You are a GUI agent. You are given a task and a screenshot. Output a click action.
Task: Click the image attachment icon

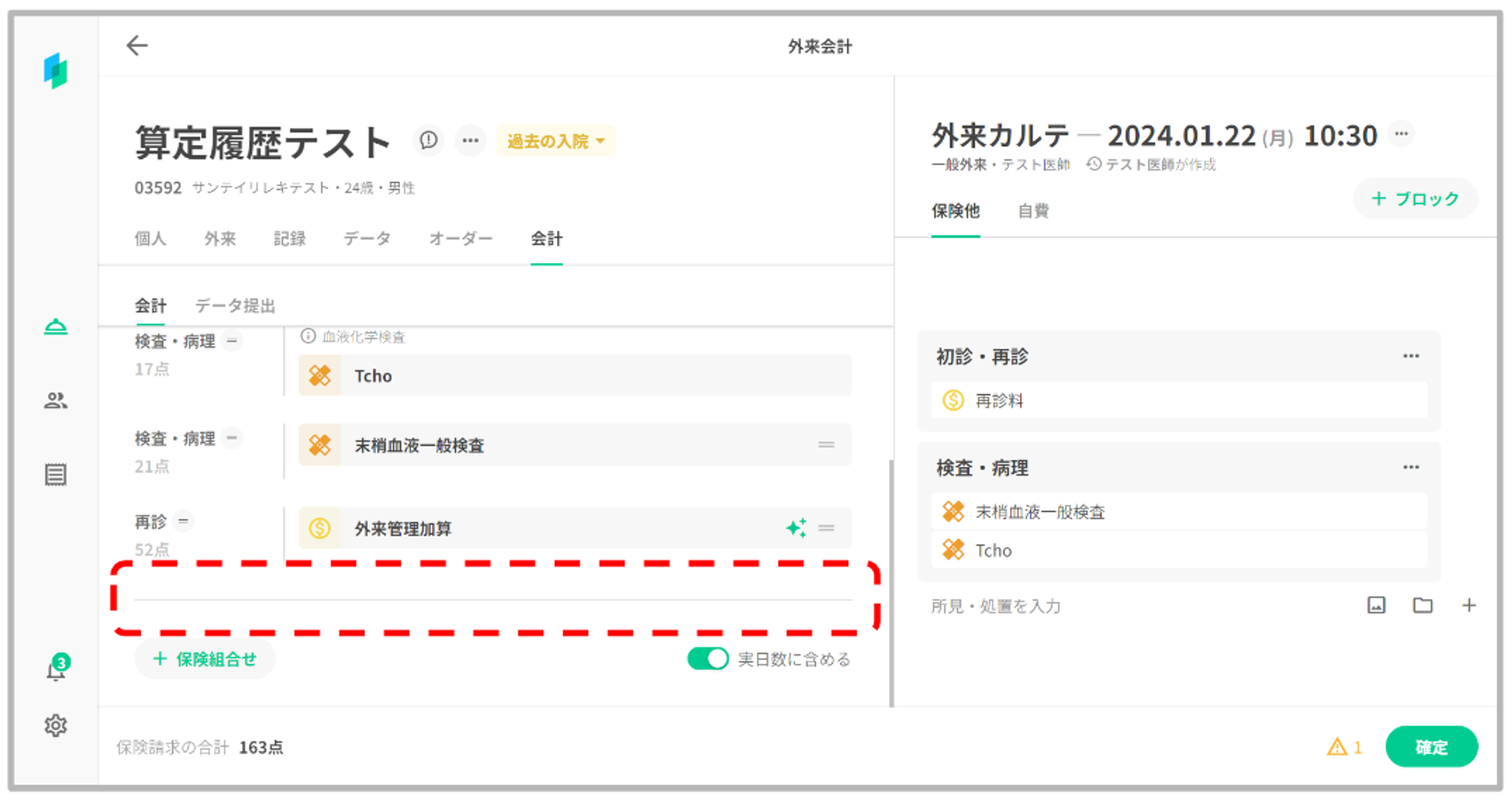1376,605
